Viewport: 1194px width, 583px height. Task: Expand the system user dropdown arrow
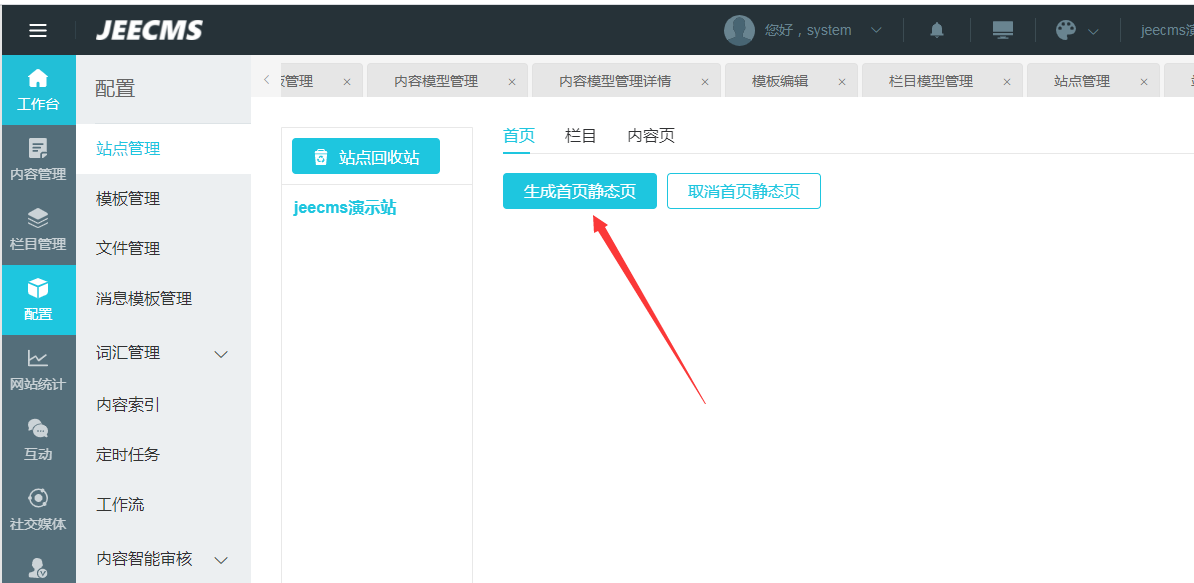point(876,30)
